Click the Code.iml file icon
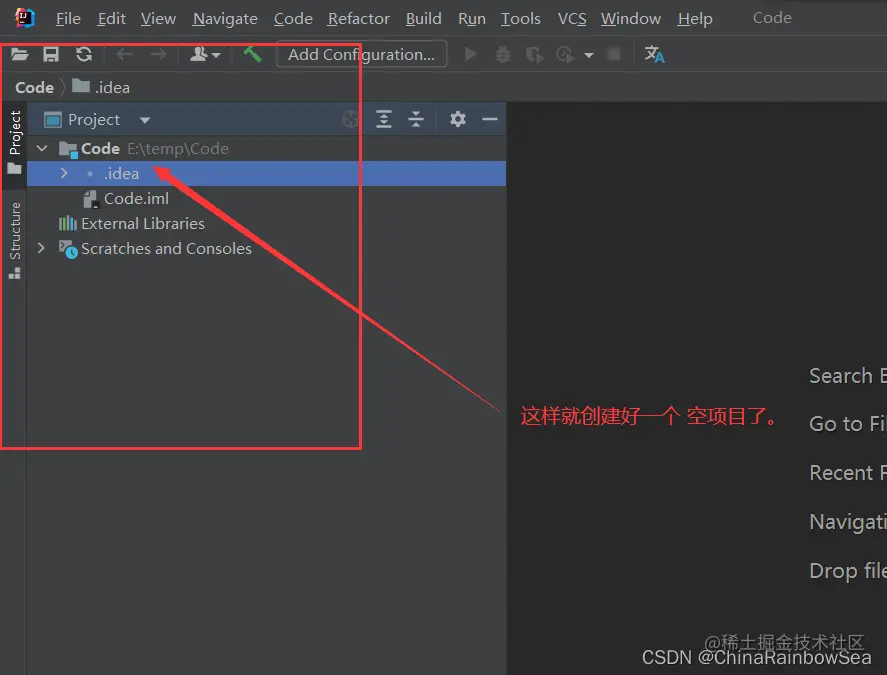Screen dimensions: 887x675 tap(91, 199)
